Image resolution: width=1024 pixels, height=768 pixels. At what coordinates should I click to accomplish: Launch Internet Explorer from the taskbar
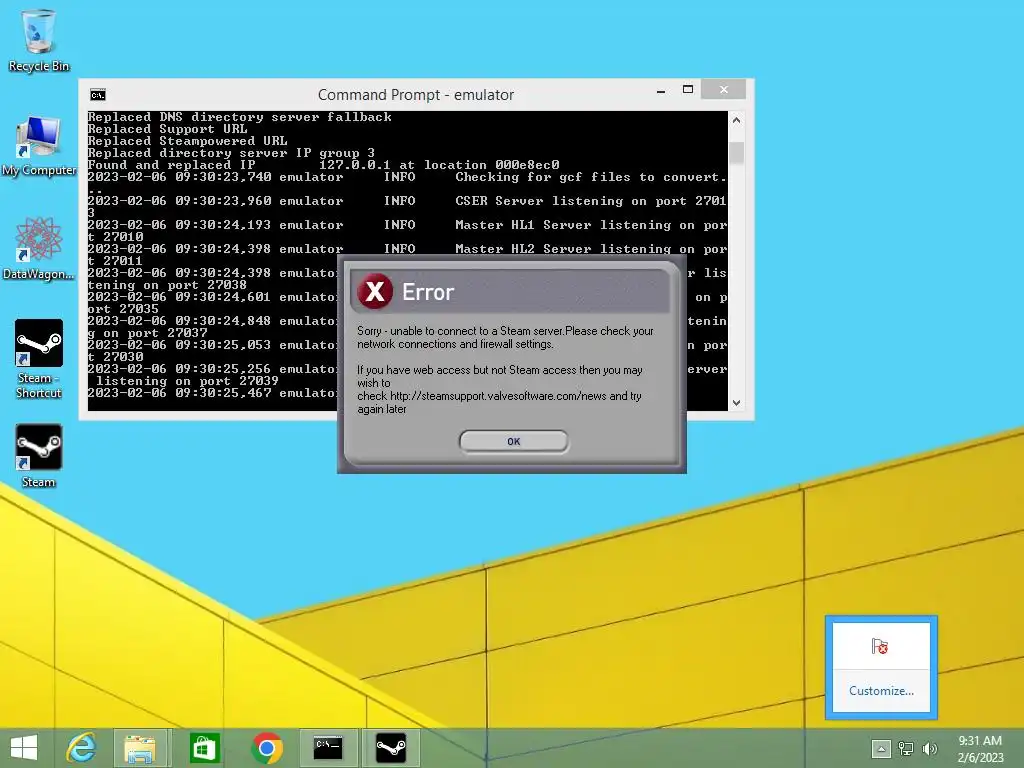81,748
